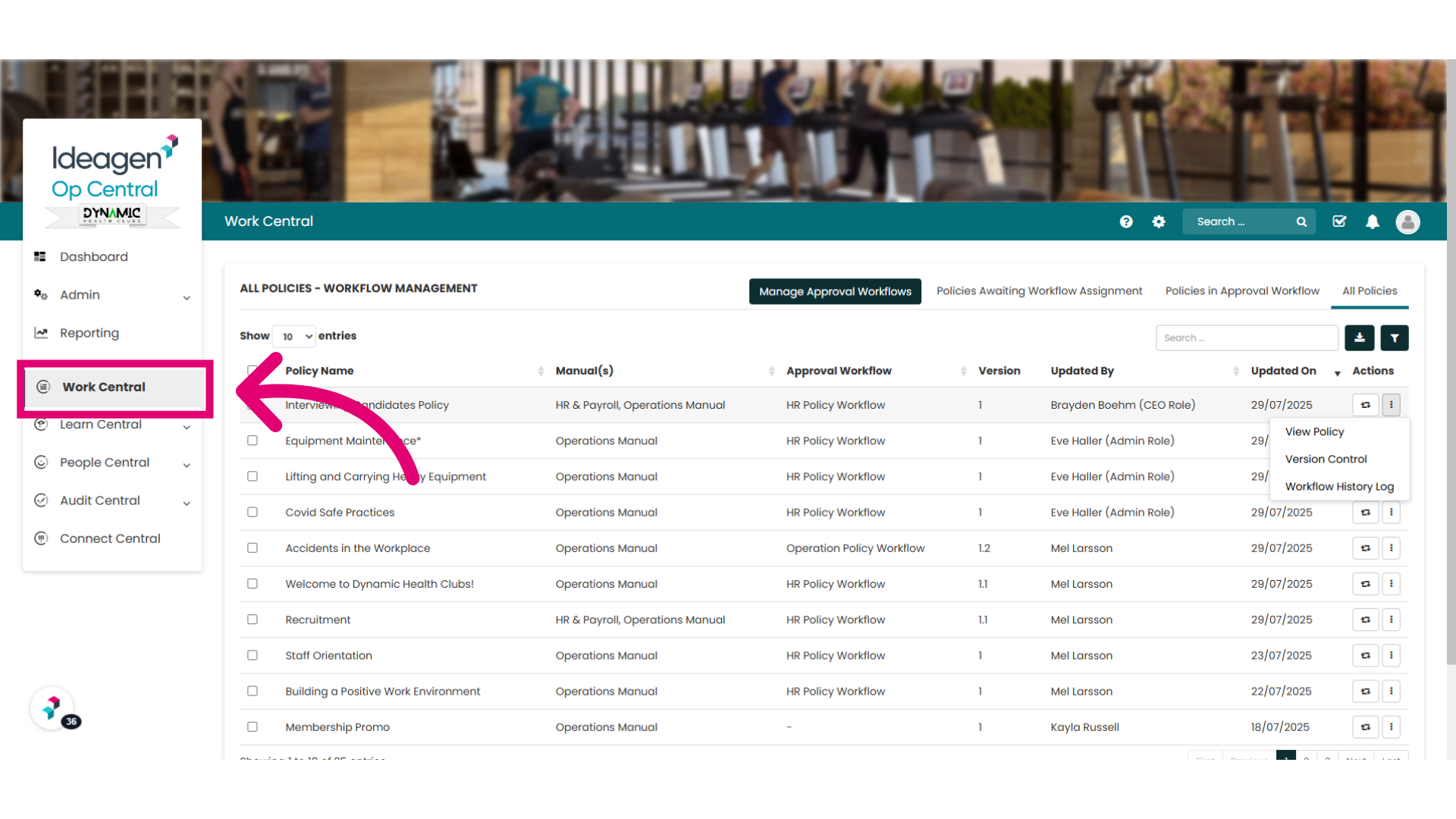Screen dimensions: 1456x819
Task: Open the help question mark icon
Action: tap(1126, 221)
